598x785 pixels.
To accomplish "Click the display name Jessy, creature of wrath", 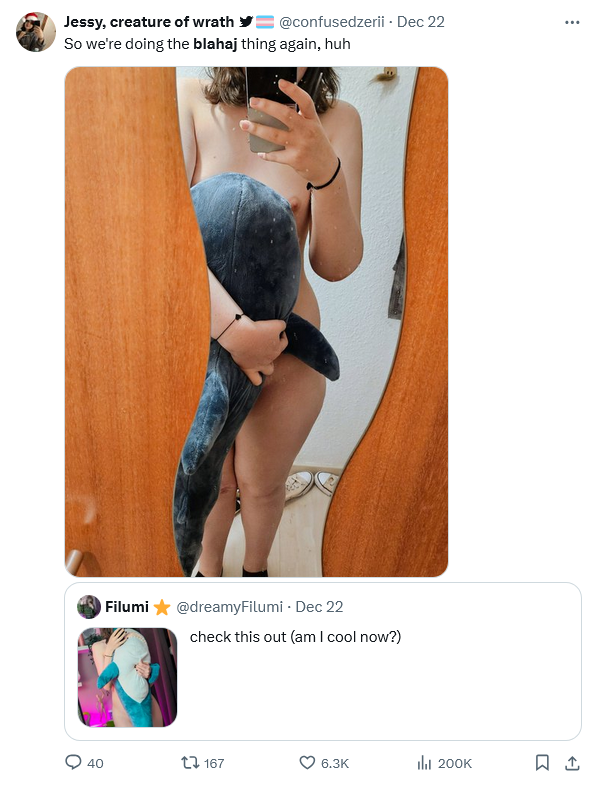I will [x=149, y=22].
